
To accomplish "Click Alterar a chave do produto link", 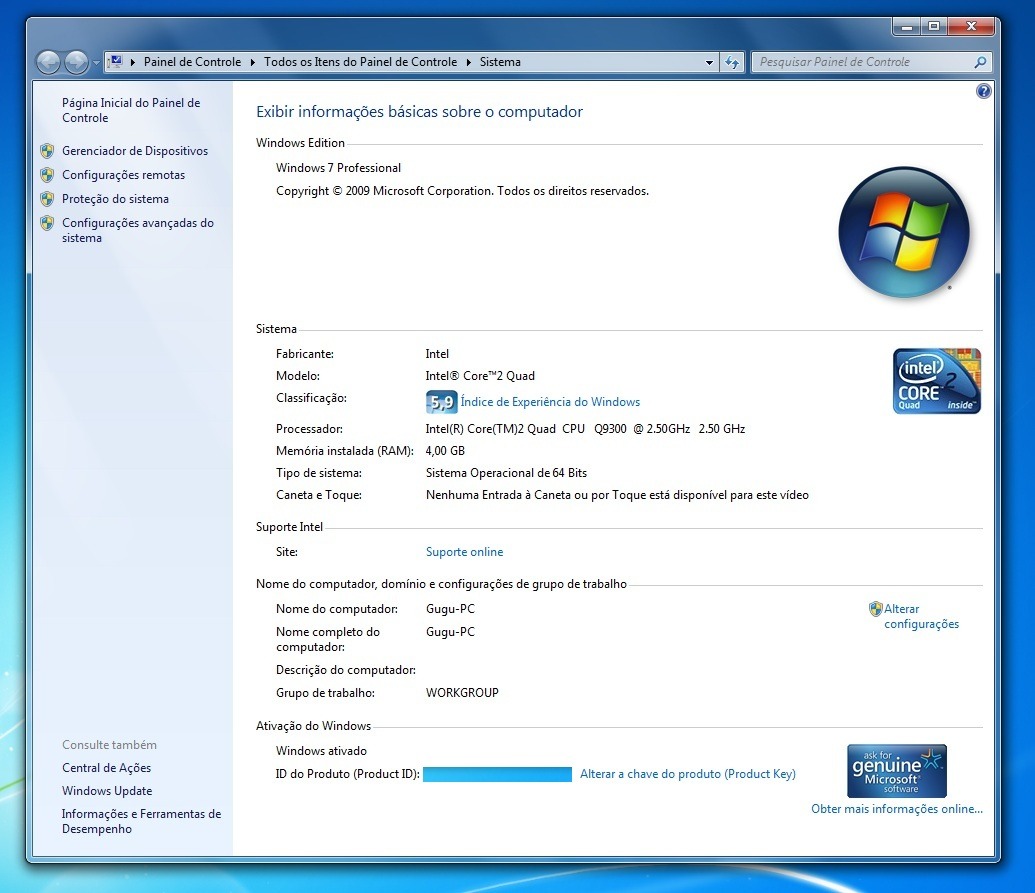I will [688, 774].
